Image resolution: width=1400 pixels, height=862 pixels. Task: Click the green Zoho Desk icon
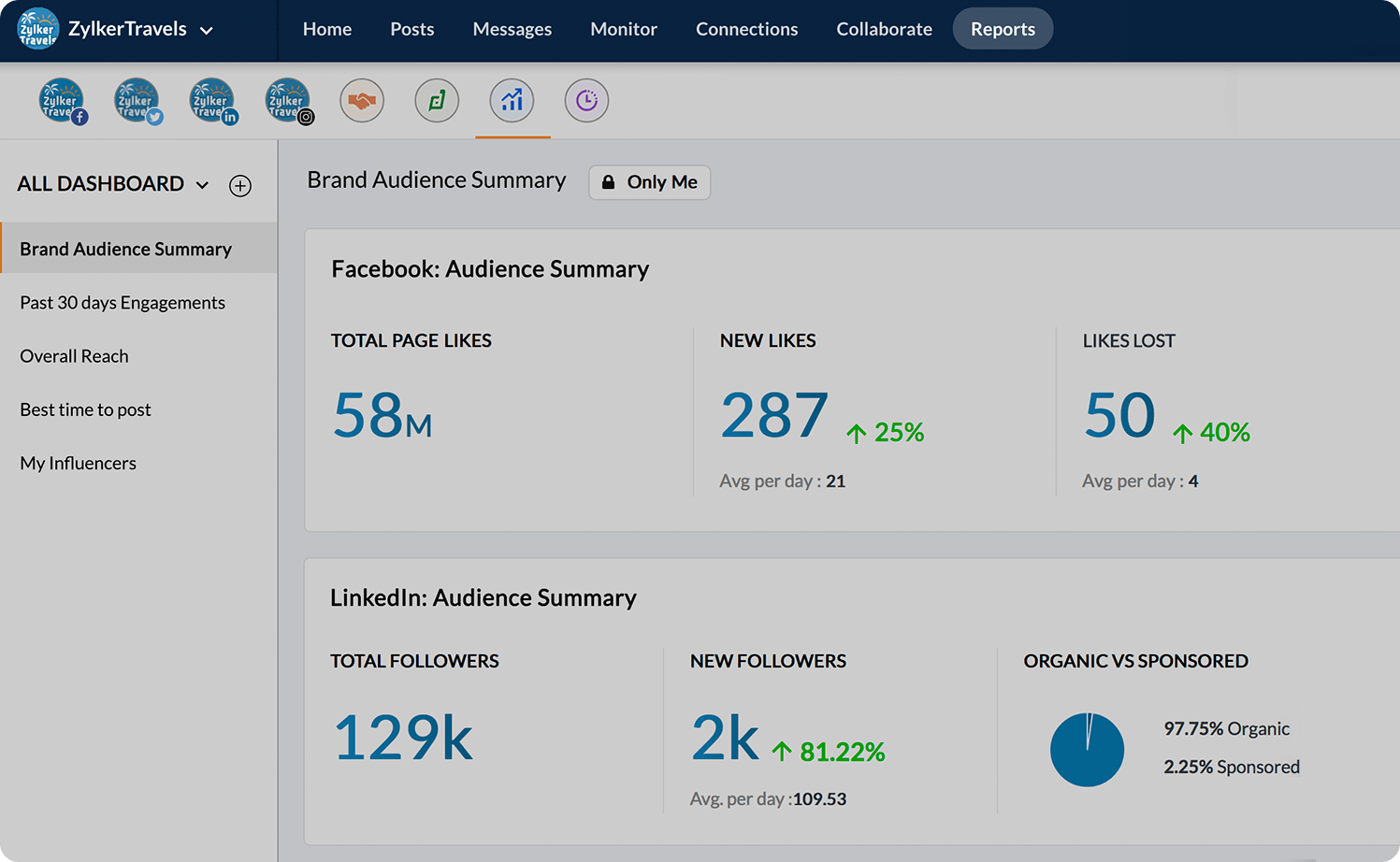pos(437,100)
